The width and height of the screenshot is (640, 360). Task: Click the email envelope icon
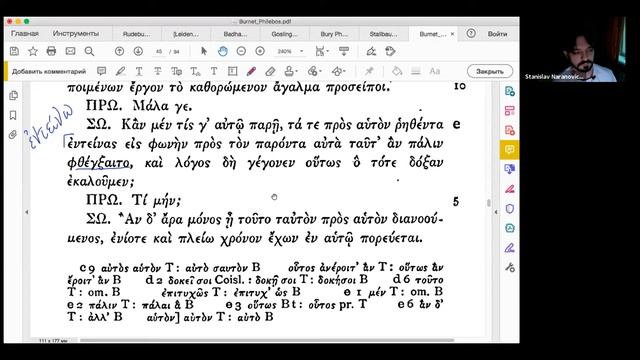point(70,51)
